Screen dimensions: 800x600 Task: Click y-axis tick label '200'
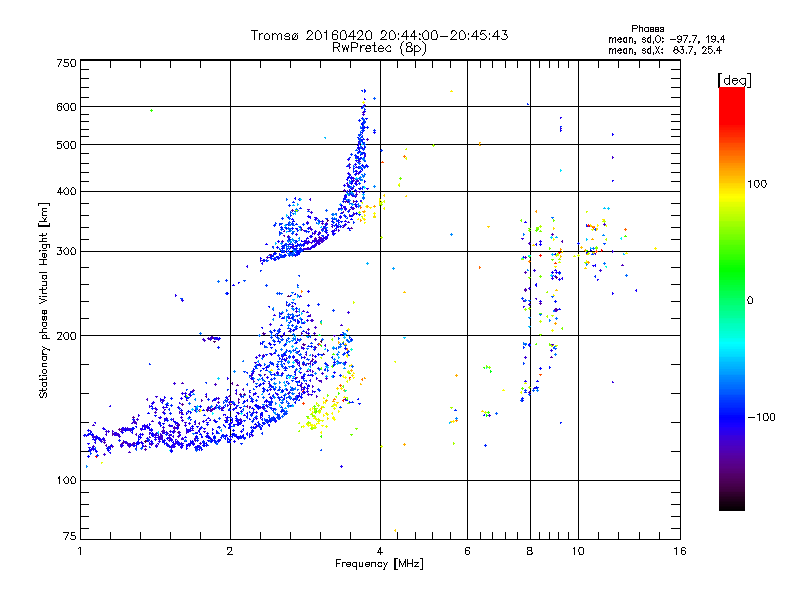pos(66,336)
